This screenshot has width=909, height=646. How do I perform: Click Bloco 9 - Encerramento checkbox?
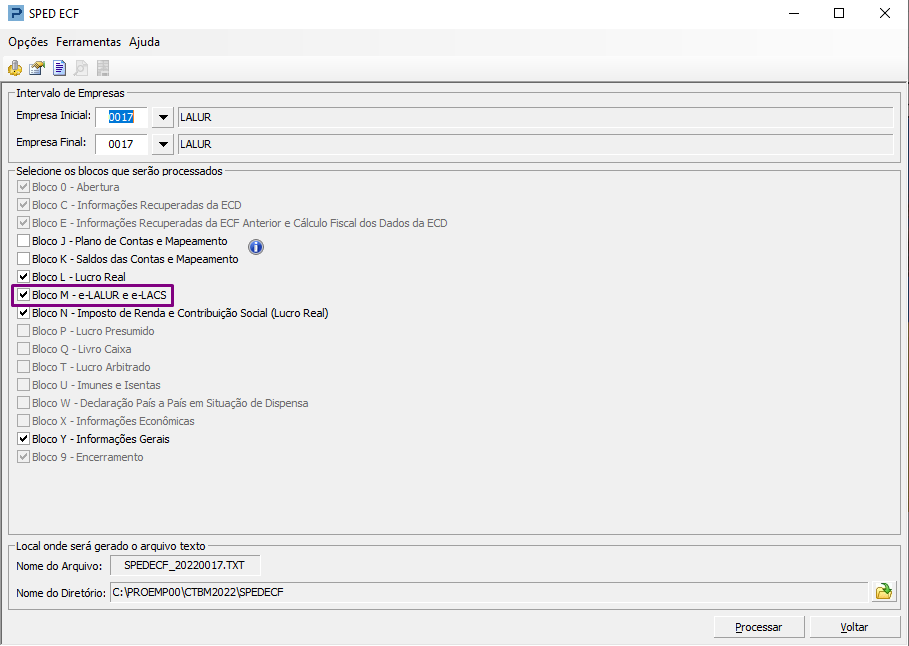point(23,456)
